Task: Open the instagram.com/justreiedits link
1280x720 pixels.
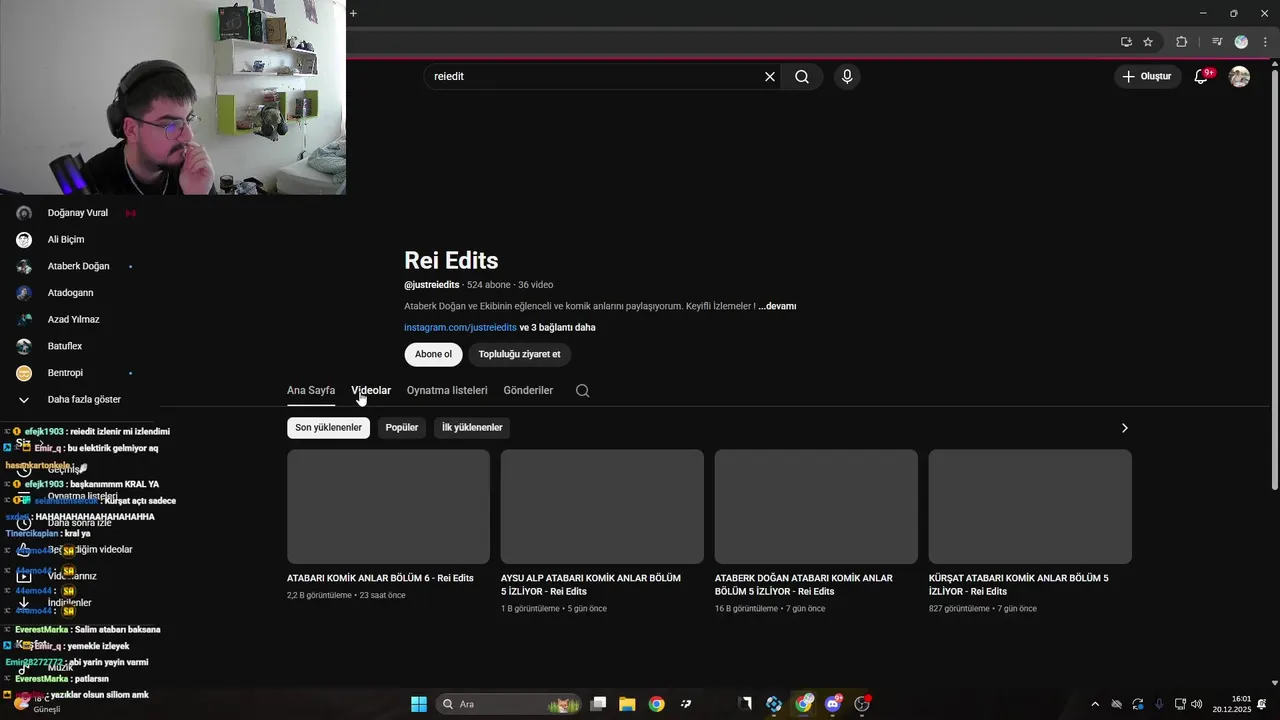Action: 460,327
